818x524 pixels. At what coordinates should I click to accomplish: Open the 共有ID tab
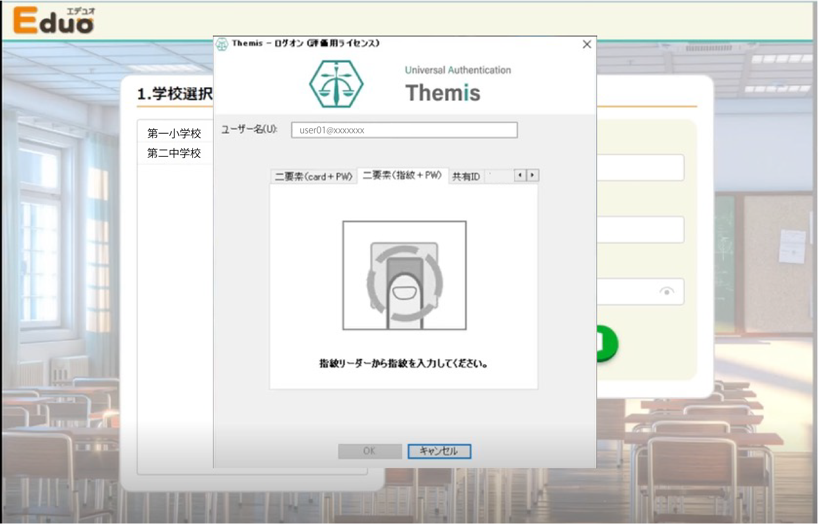[466, 176]
